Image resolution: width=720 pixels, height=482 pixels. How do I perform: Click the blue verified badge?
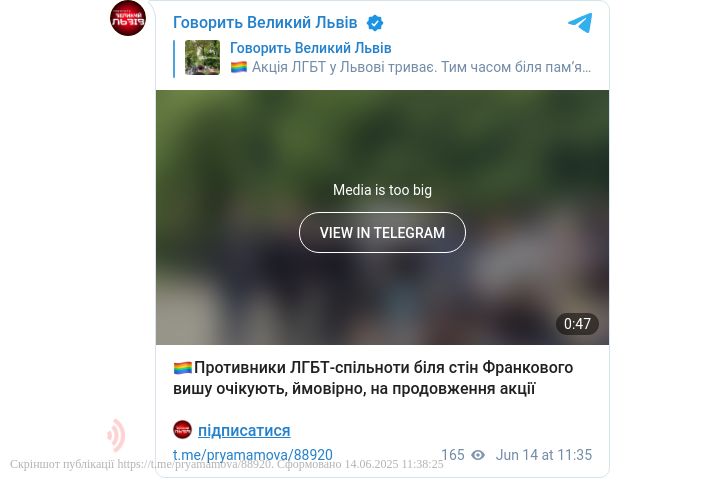point(375,23)
